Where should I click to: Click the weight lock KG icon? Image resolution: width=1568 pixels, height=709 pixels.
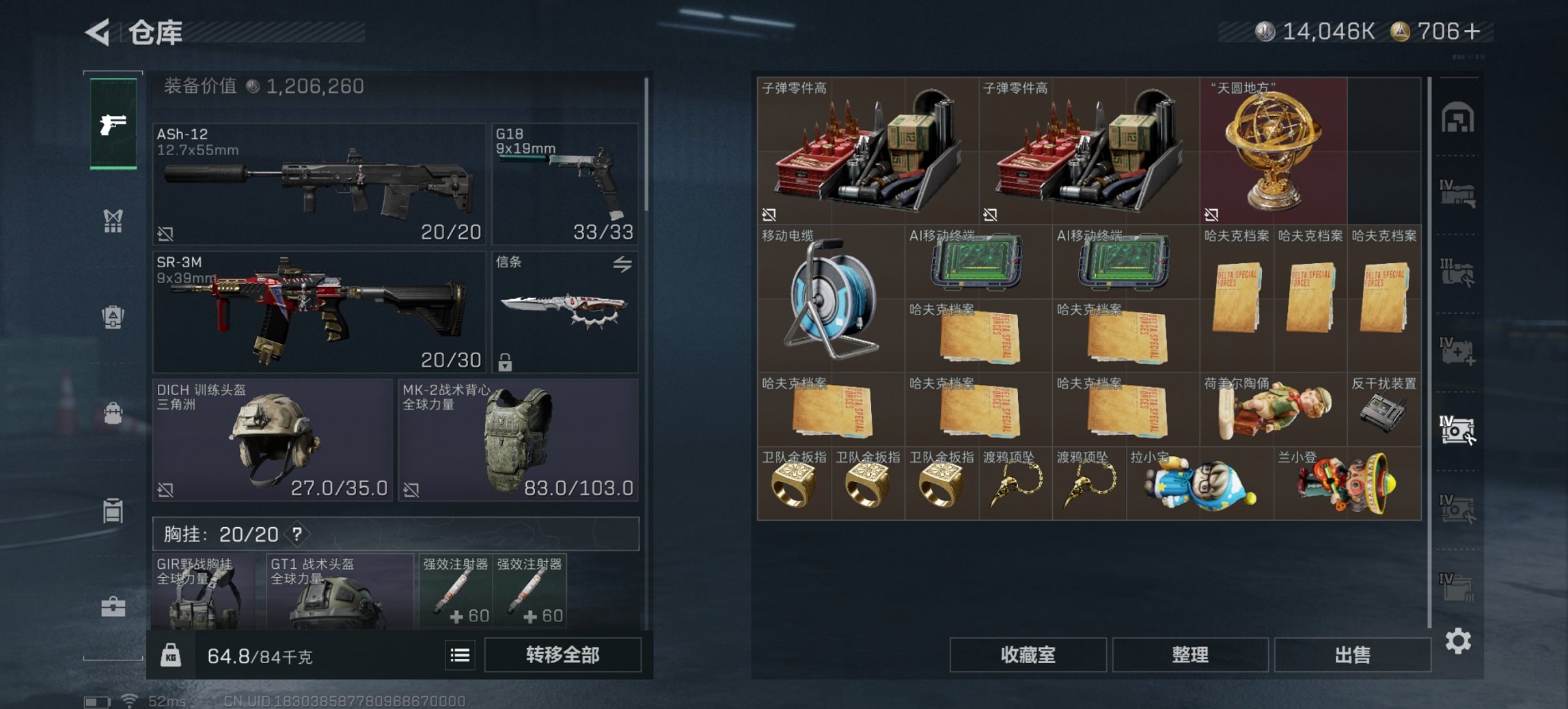coord(170,655)
